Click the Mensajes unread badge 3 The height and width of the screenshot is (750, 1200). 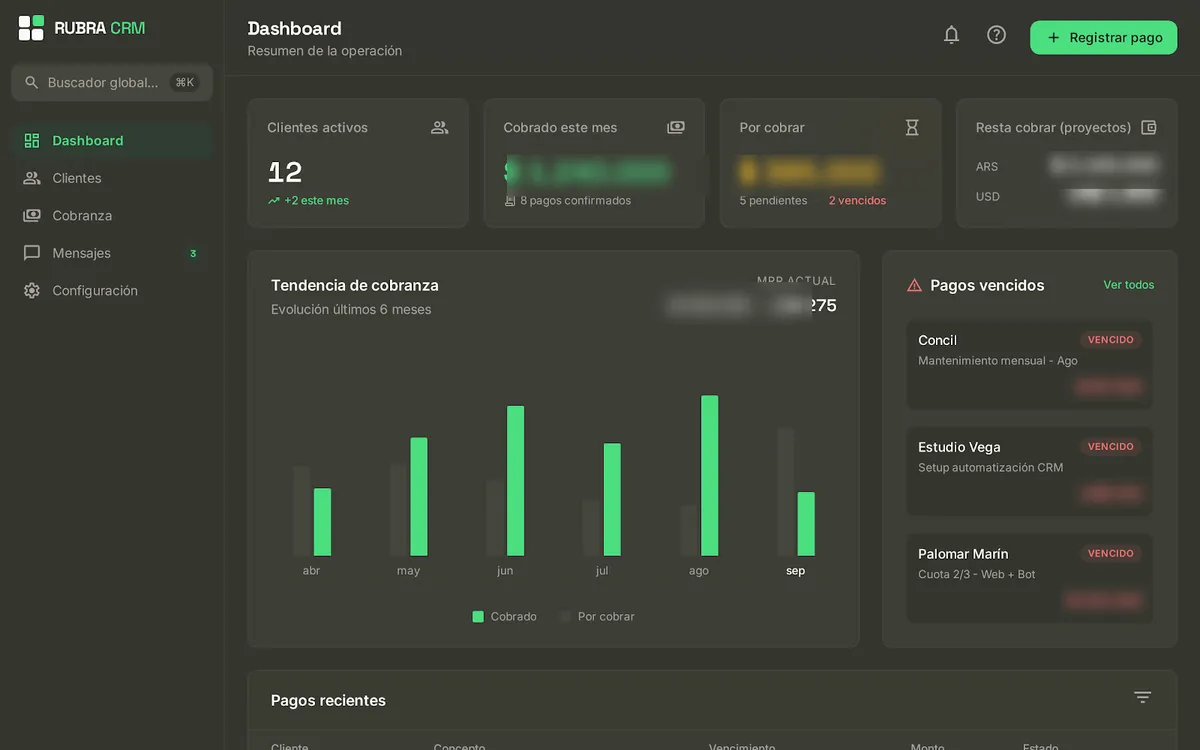[193, 254]
